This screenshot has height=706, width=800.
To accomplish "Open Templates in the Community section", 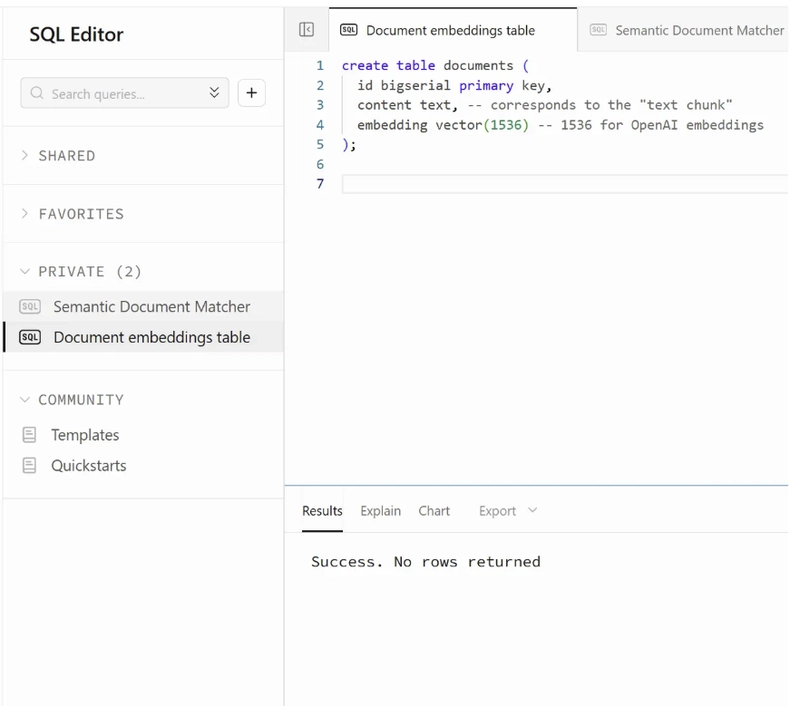I will tap(85, 435).
